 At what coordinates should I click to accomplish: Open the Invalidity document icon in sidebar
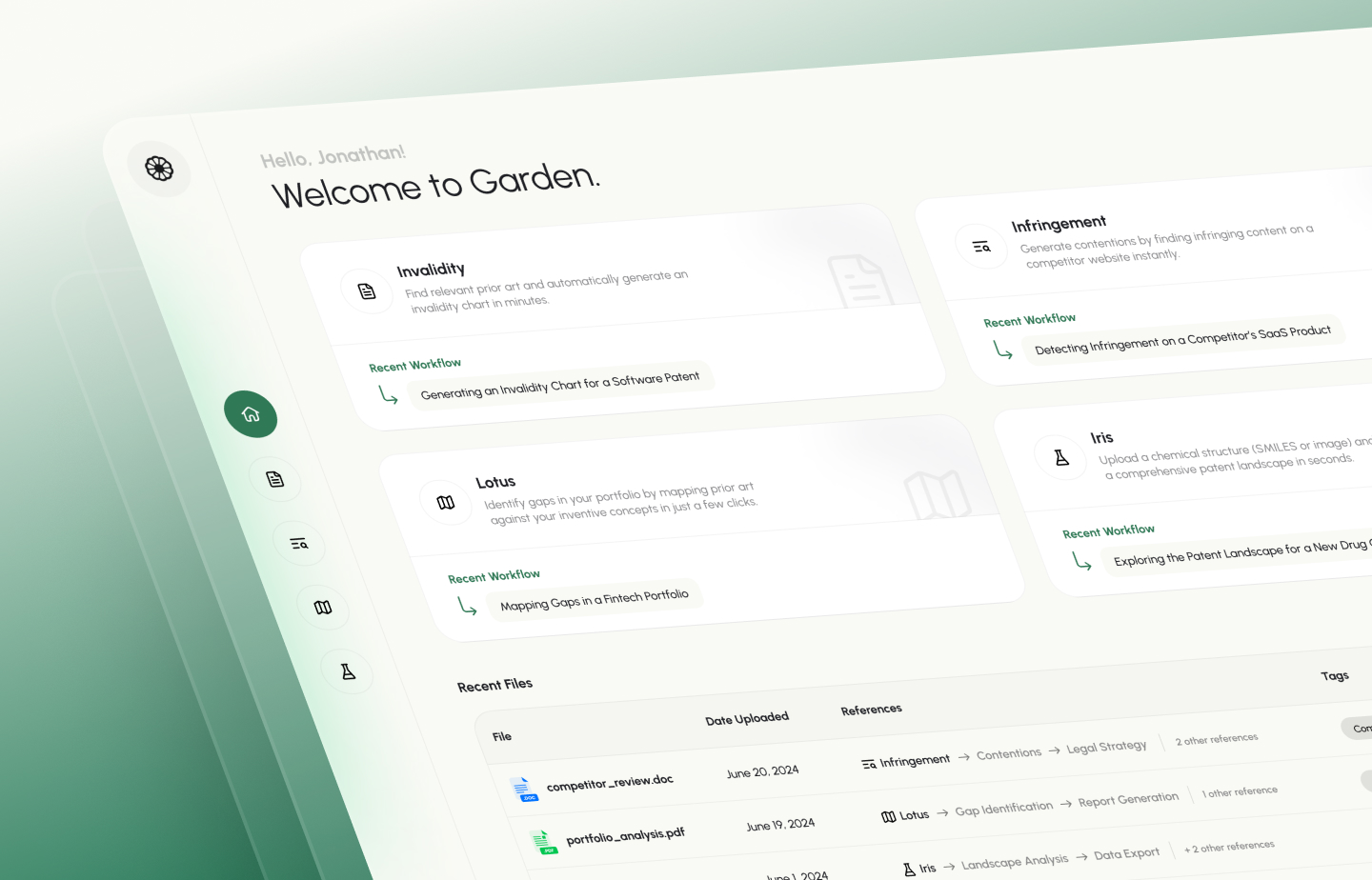(275, 479)
